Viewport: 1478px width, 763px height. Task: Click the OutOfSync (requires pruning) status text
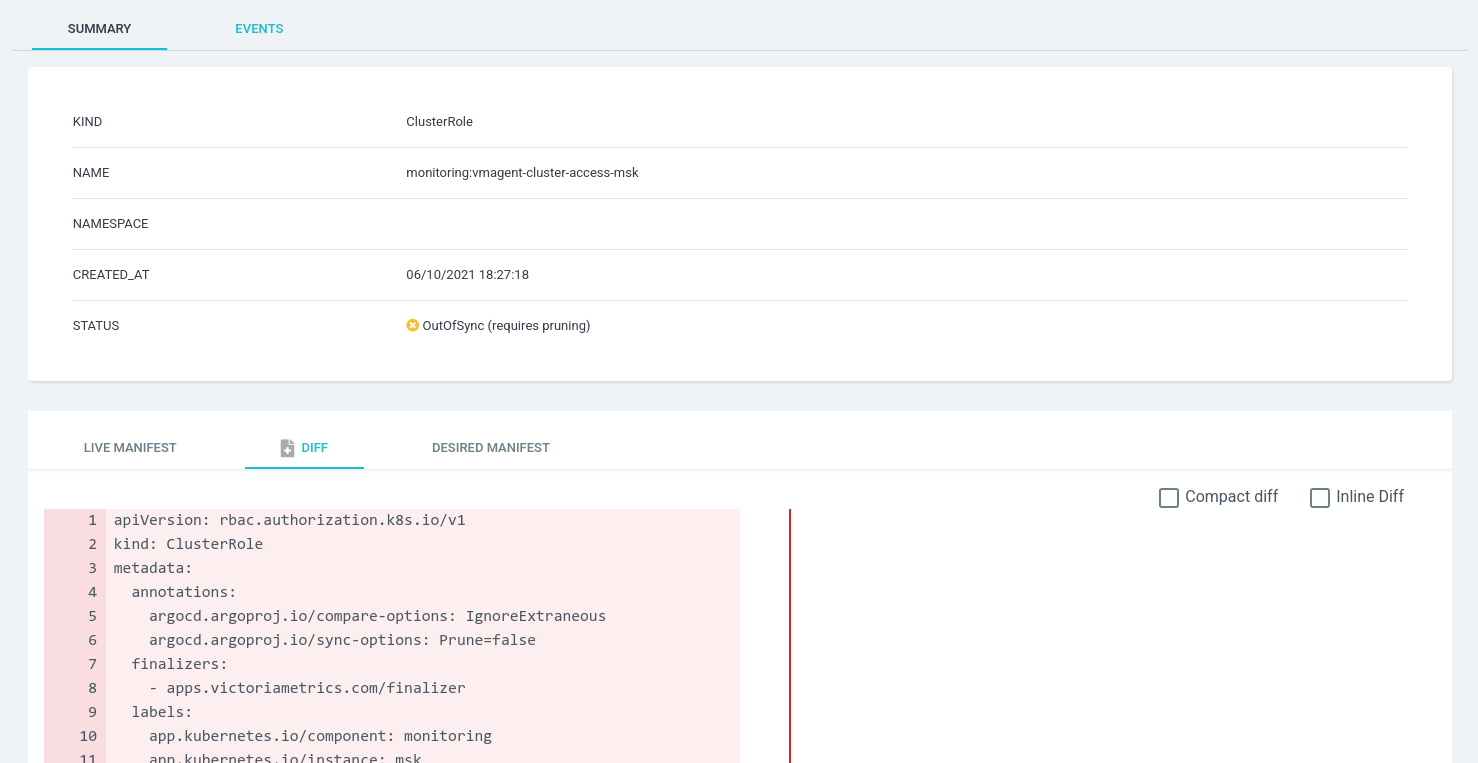pyautogui.click(x=508, y=325)
